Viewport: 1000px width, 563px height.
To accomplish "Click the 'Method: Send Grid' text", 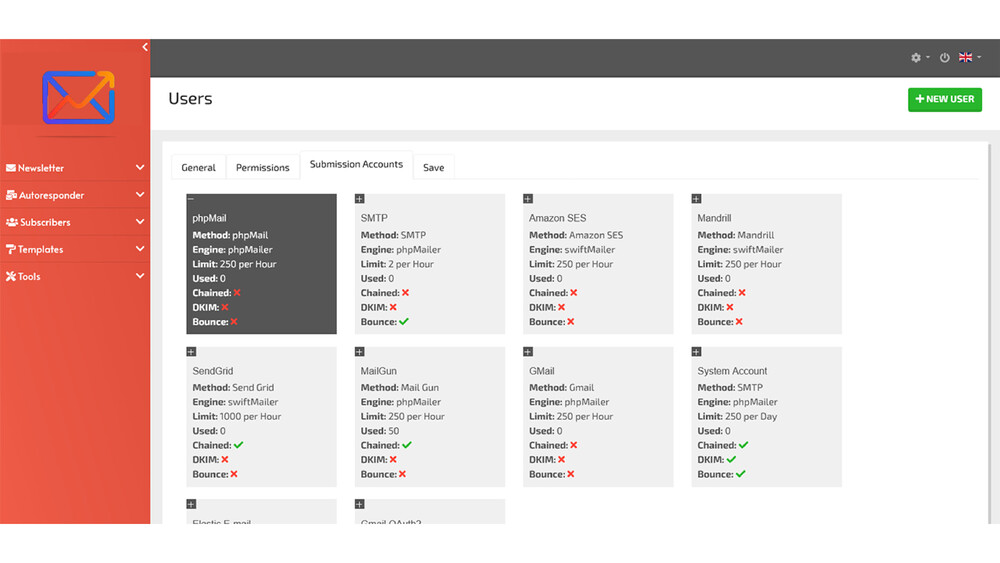I will (x=233, y=388).
